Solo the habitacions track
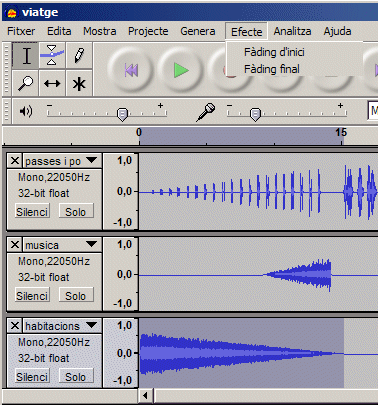This screenshot has width=378, height=405. click(x=76, y=377)
